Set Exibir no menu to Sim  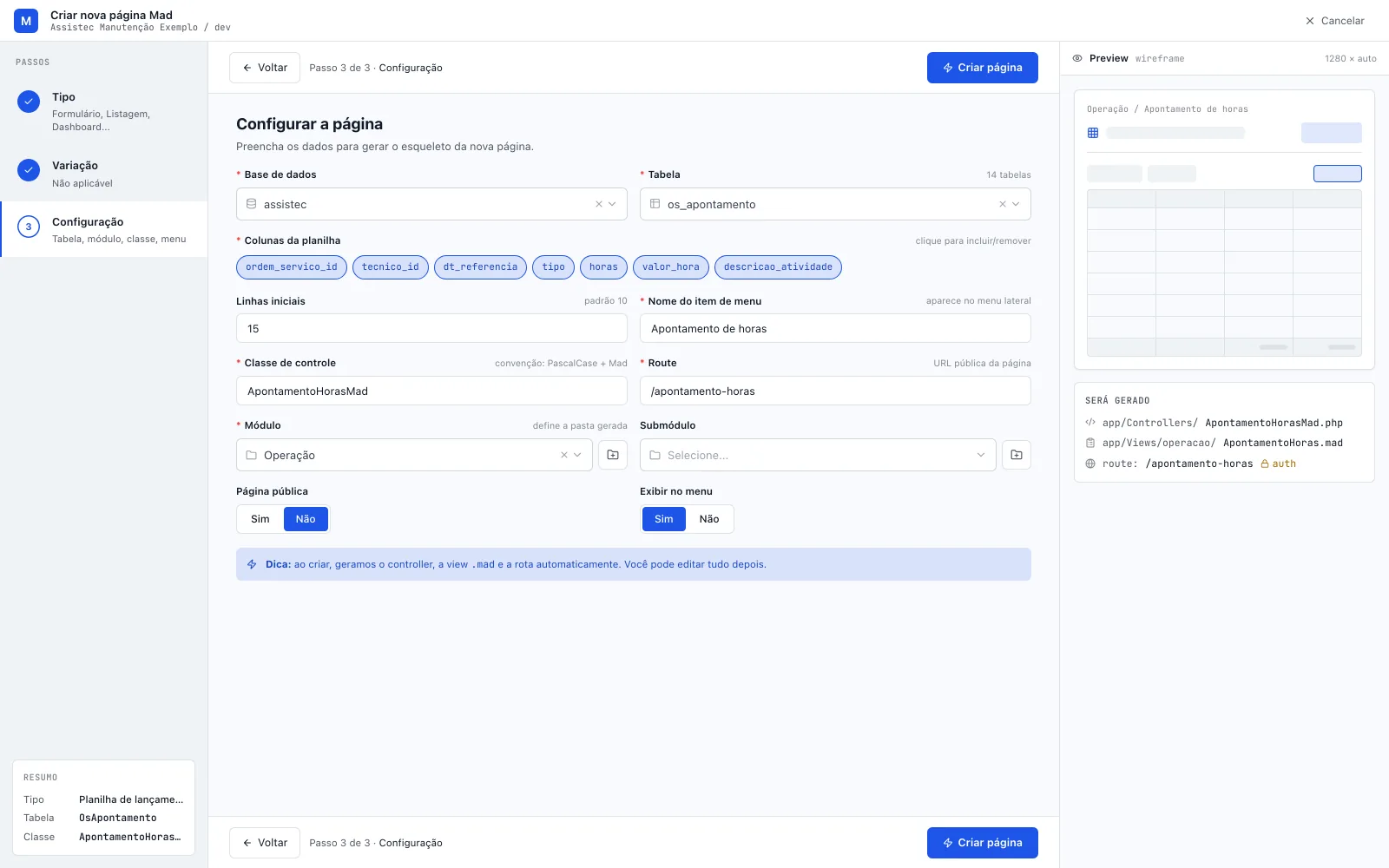click(664, 519)
